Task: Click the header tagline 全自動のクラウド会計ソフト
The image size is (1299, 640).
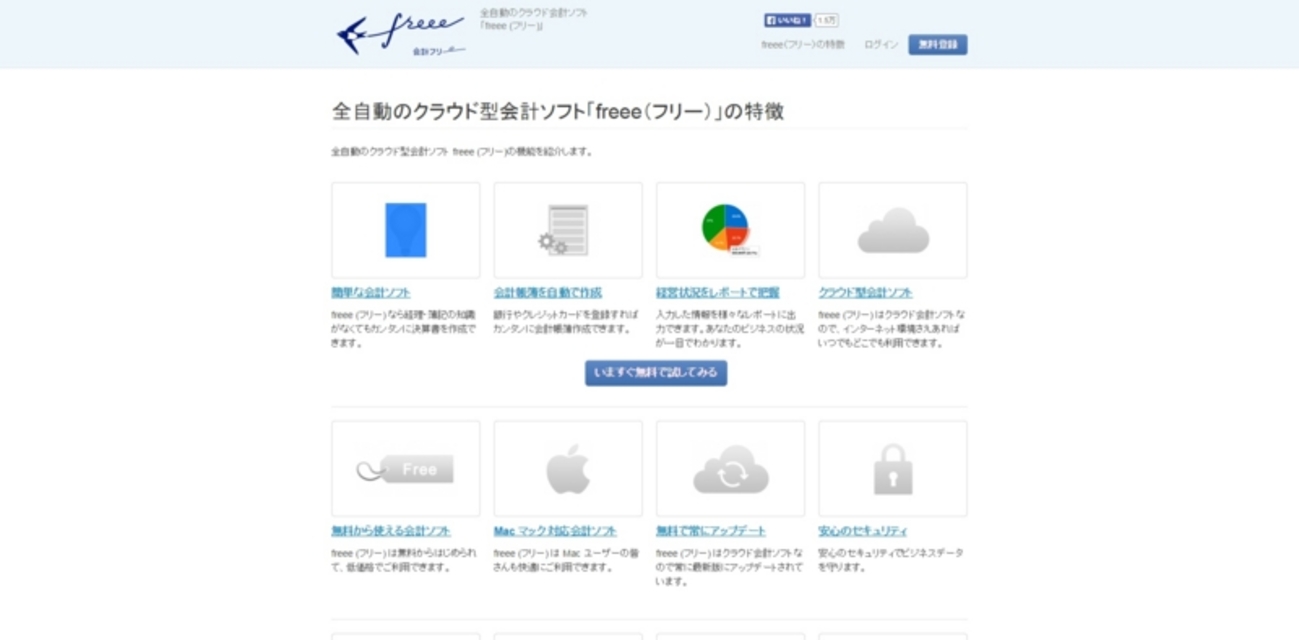Action: pos(533,19)
